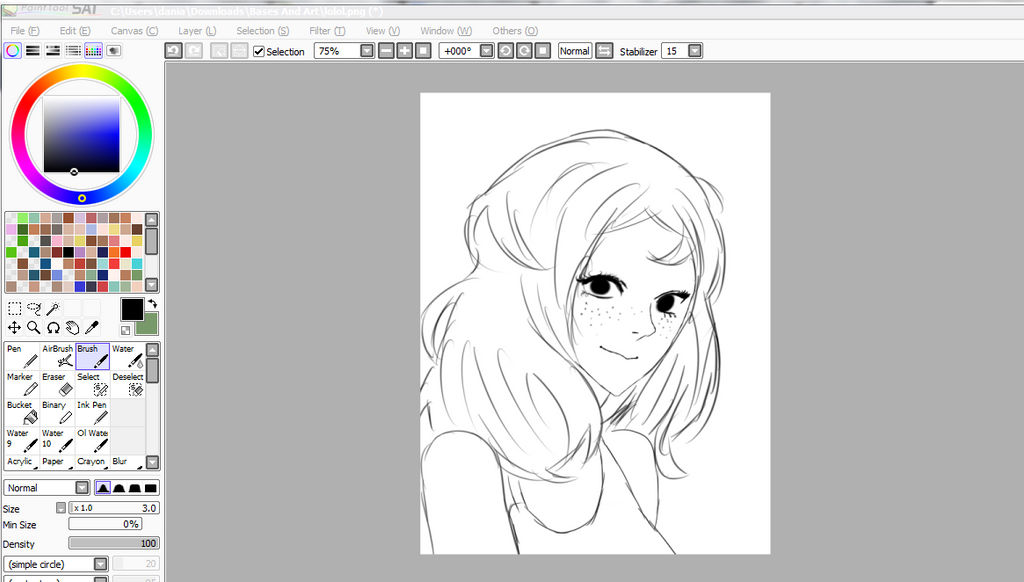Image resolution: width=1024 pixels, height=582 pixels.
Task: Select the sharpest brush edge shape
Action: 103,487
